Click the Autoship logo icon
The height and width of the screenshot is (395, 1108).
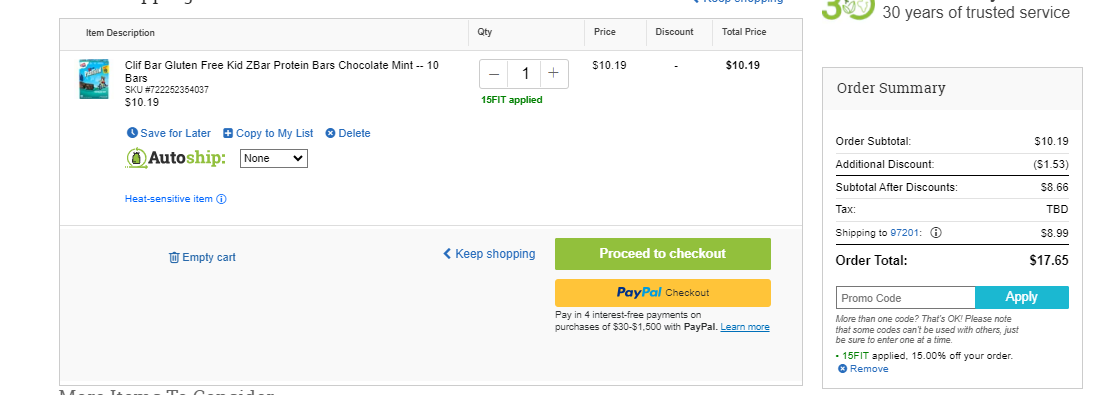(136, 158)
